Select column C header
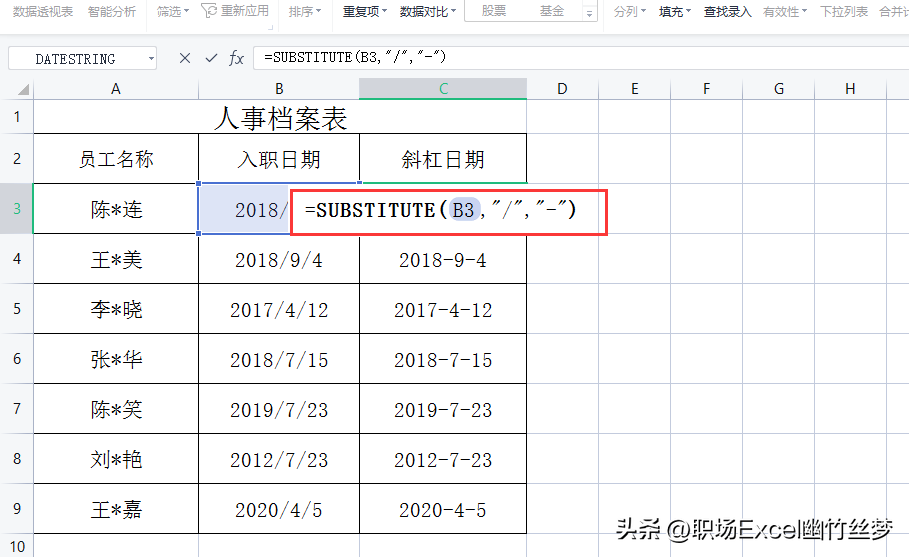This screenshot has width=909, height=557. pos(443,89)
